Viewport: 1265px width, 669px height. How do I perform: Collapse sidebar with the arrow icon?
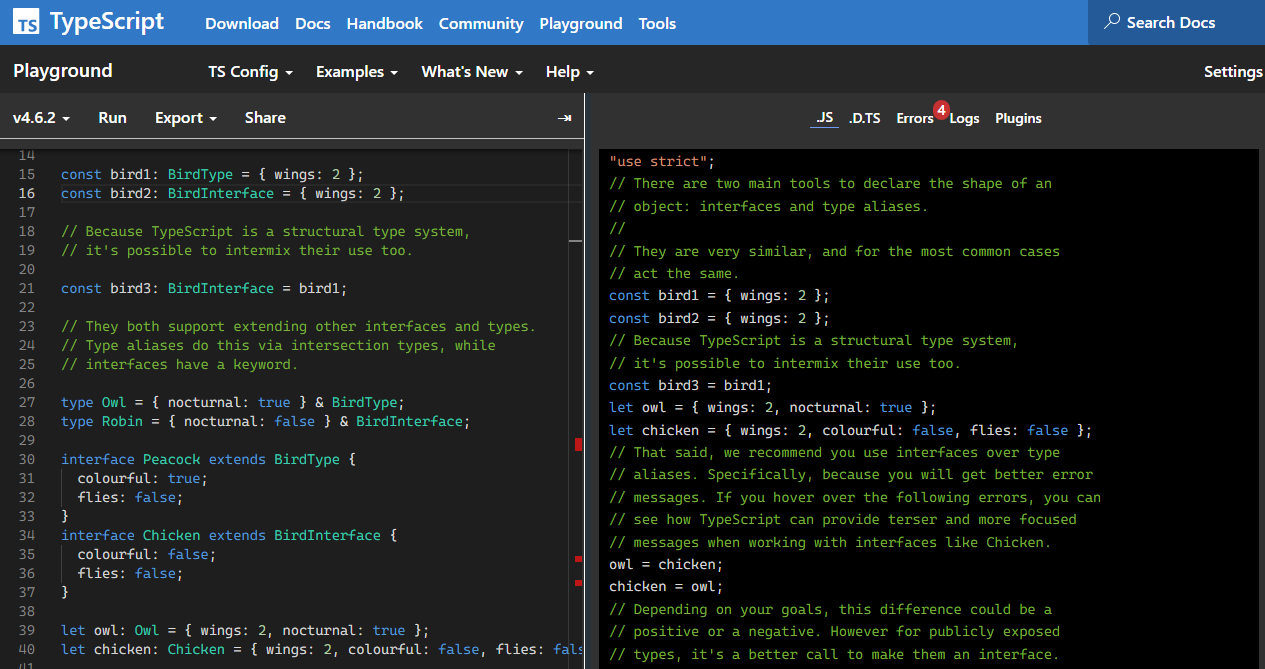point(565,118)
